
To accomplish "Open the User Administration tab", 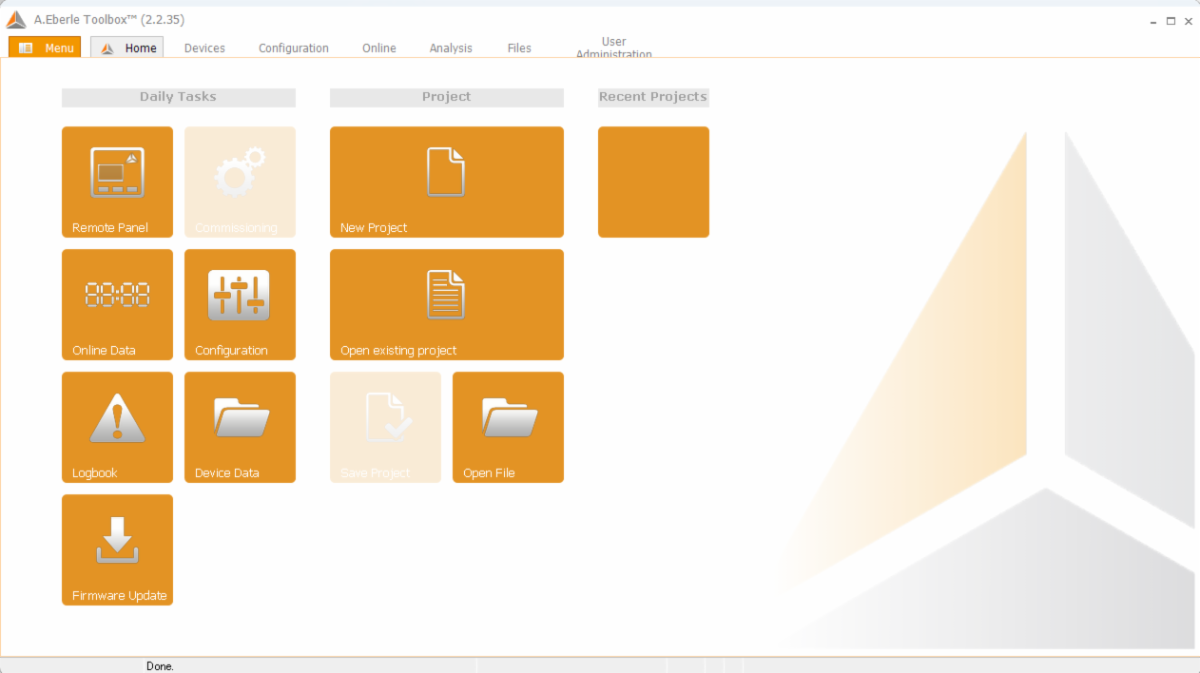I will pos(613,48).
